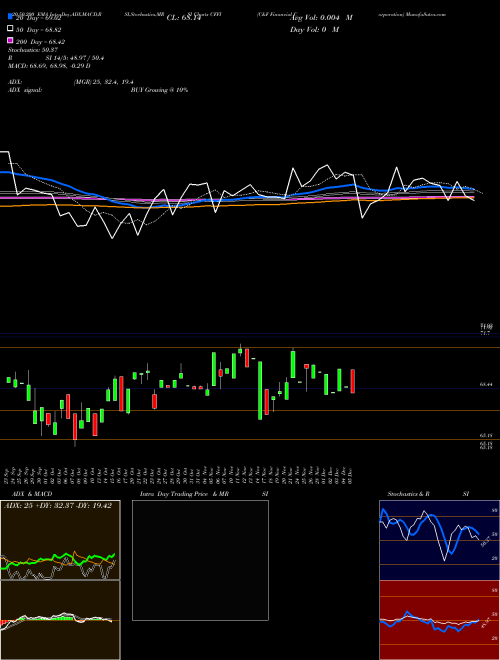The height and width of the screenshot is (660, 500).
Task: Open the empty Intra Day Trading Price chart panel
Action: [x=200, y=560]
